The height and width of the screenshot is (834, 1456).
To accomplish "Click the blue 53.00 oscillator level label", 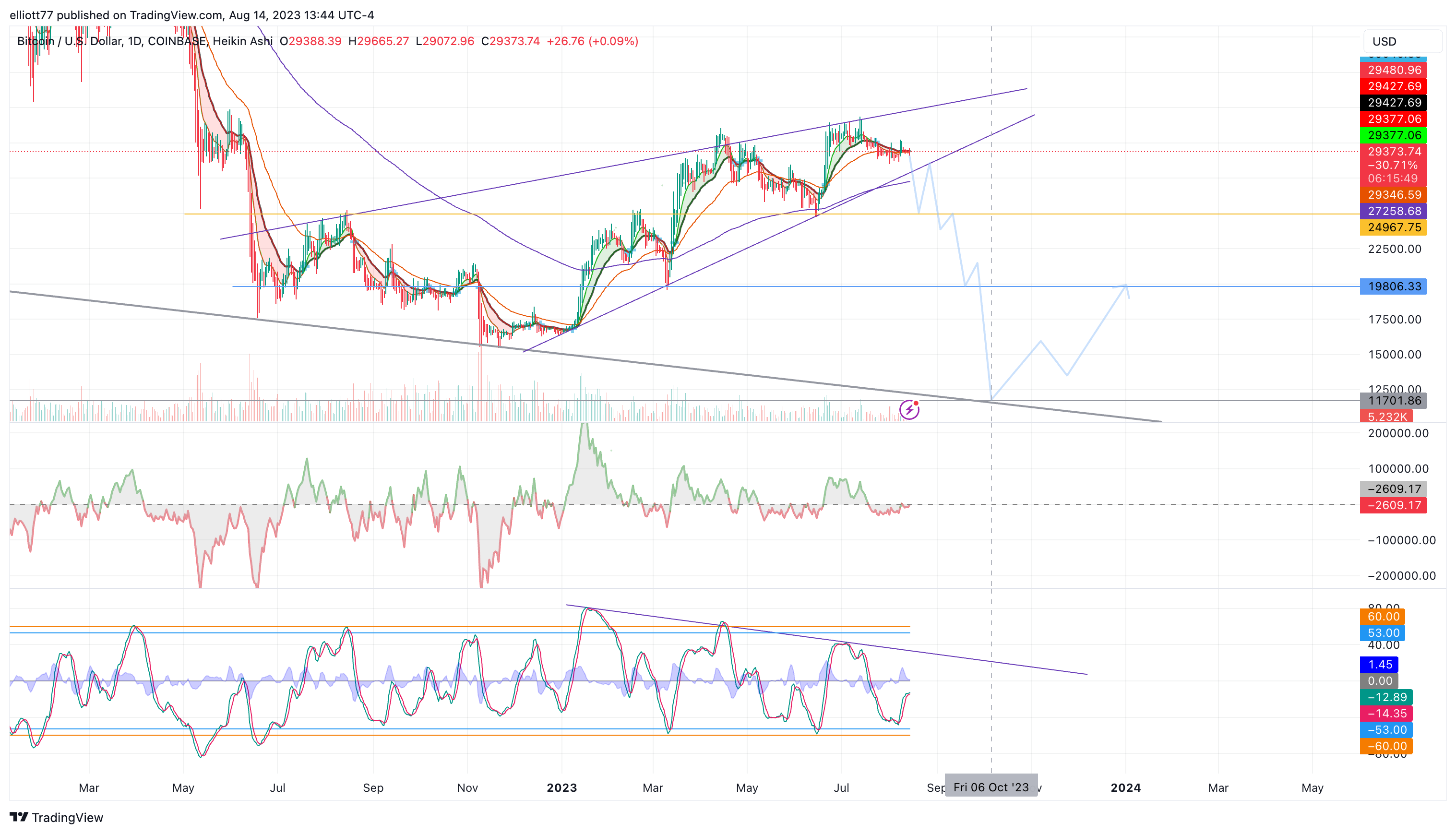I will 1382,633.
